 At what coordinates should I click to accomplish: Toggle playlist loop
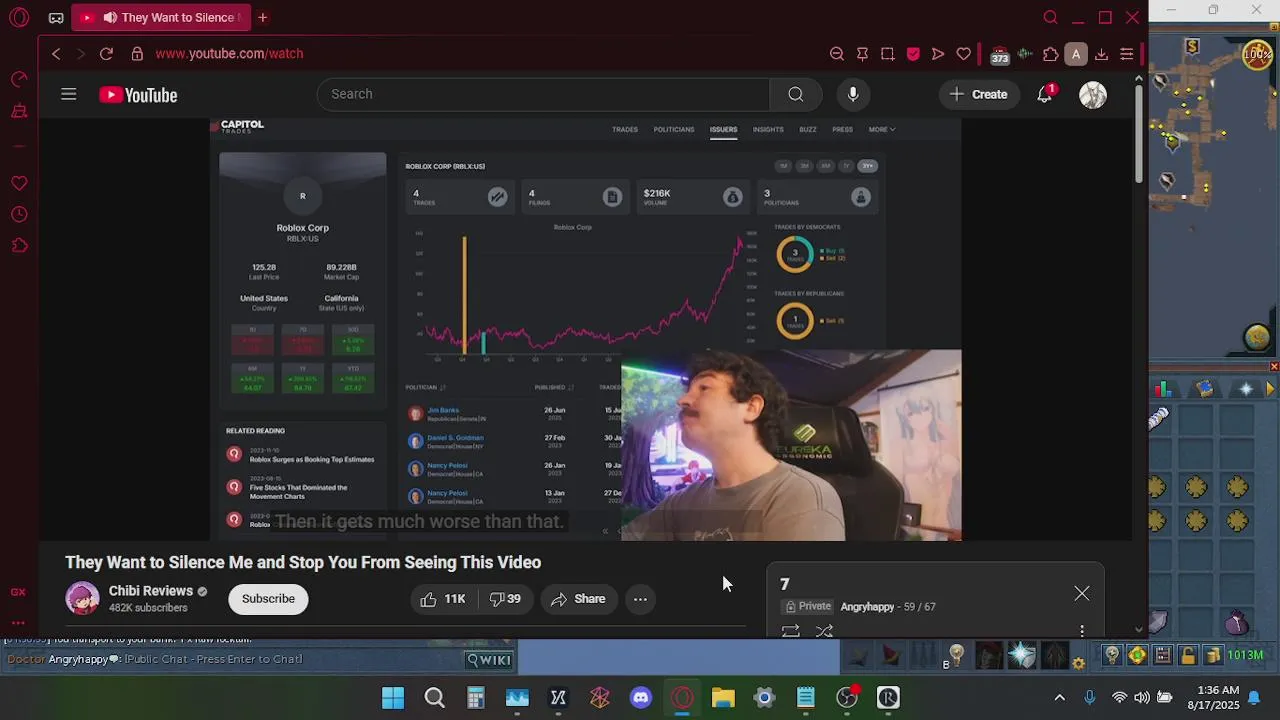[x=790, y=631]
